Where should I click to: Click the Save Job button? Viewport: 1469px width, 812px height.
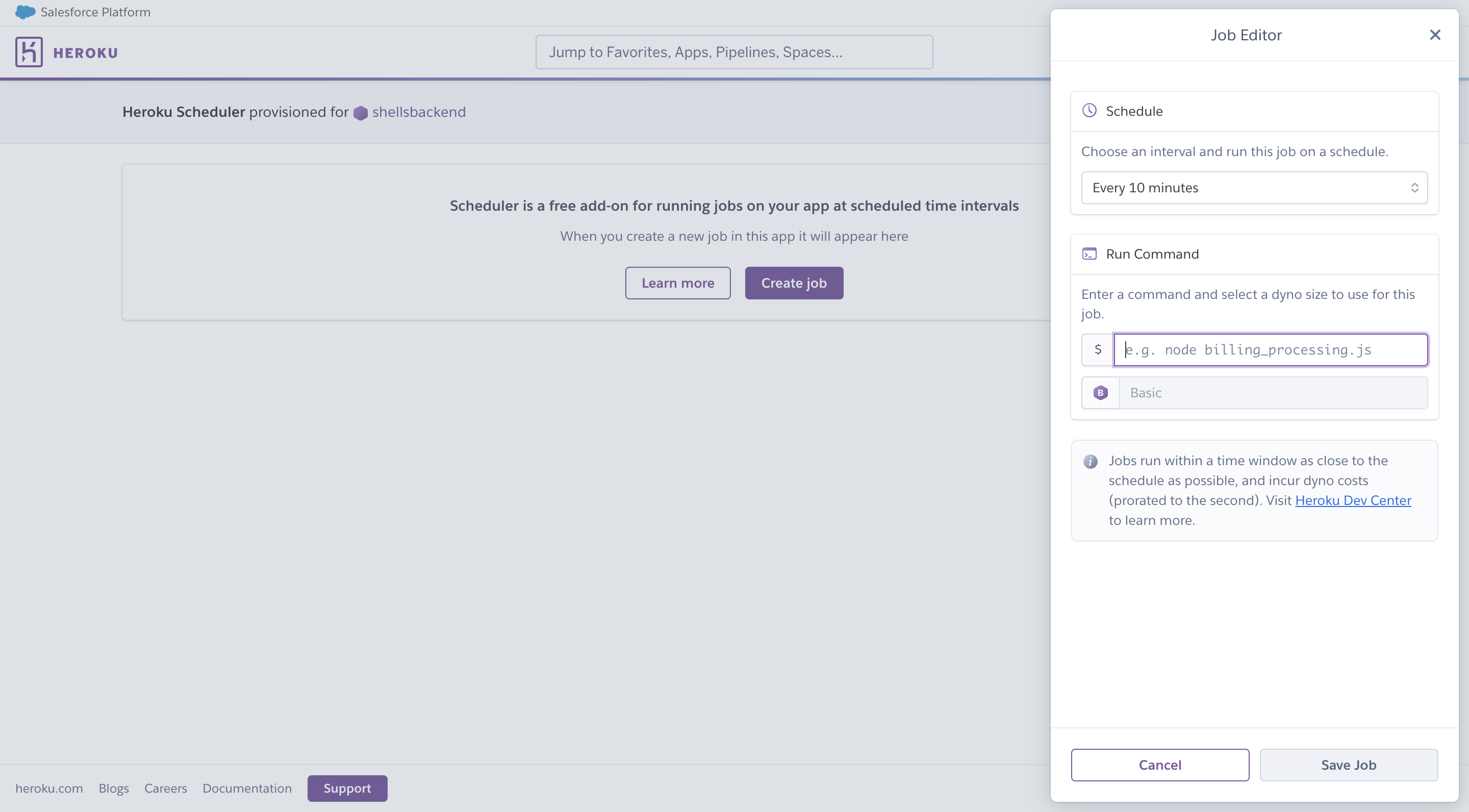coord(1349,765)
